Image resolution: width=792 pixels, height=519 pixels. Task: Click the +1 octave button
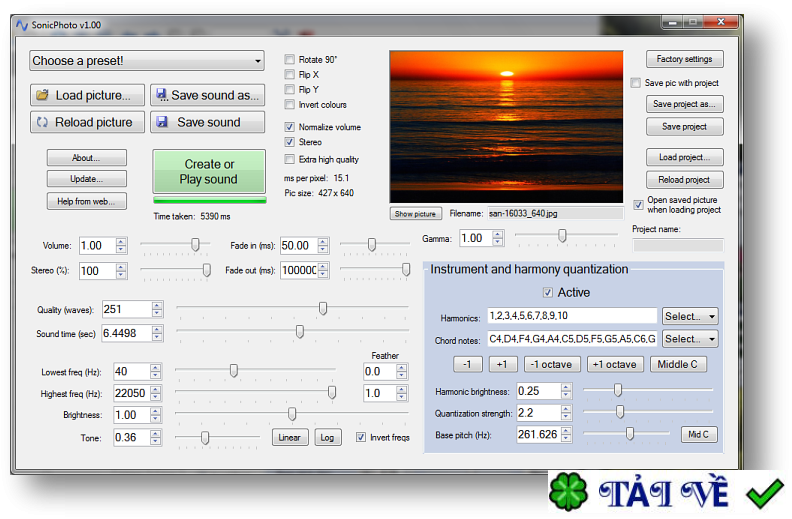pos(613,364)
